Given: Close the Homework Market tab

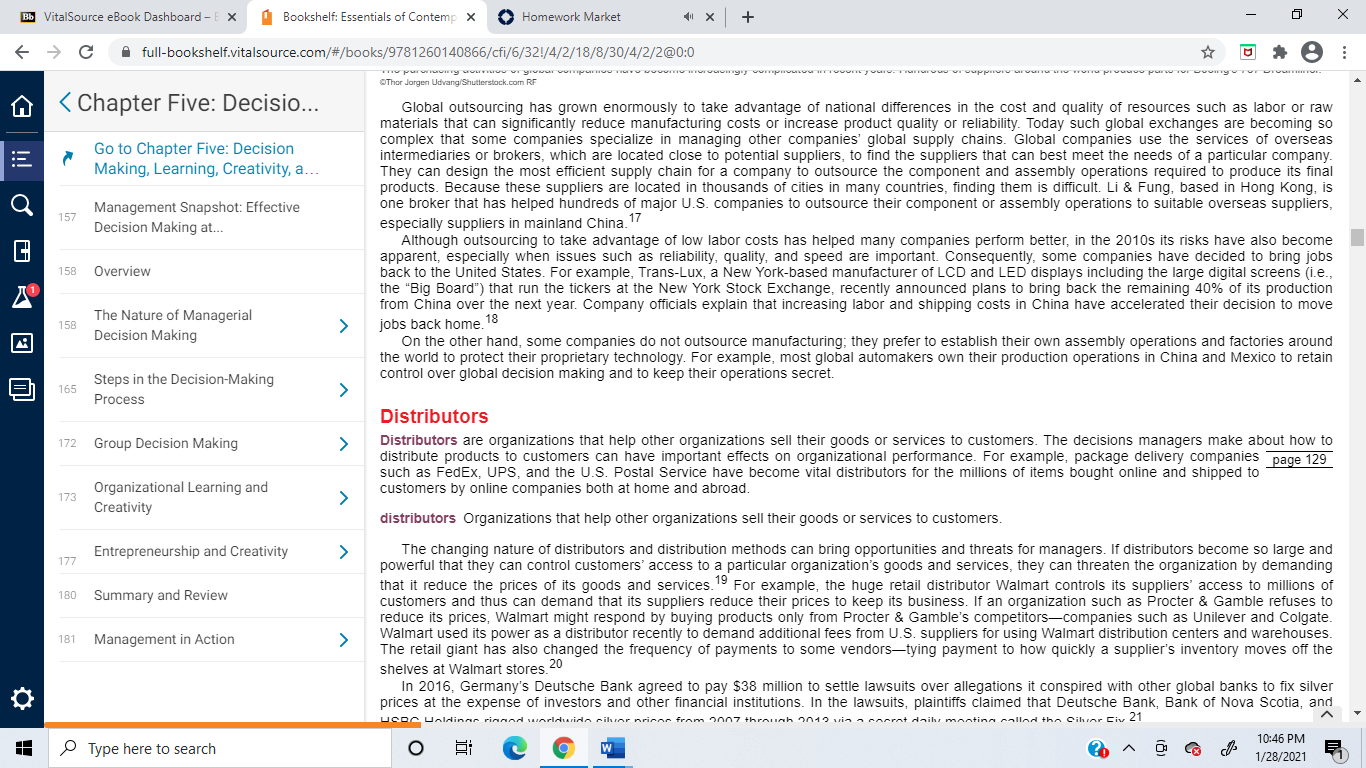Looking at the screenshot, I should click(x=710, y=17).
